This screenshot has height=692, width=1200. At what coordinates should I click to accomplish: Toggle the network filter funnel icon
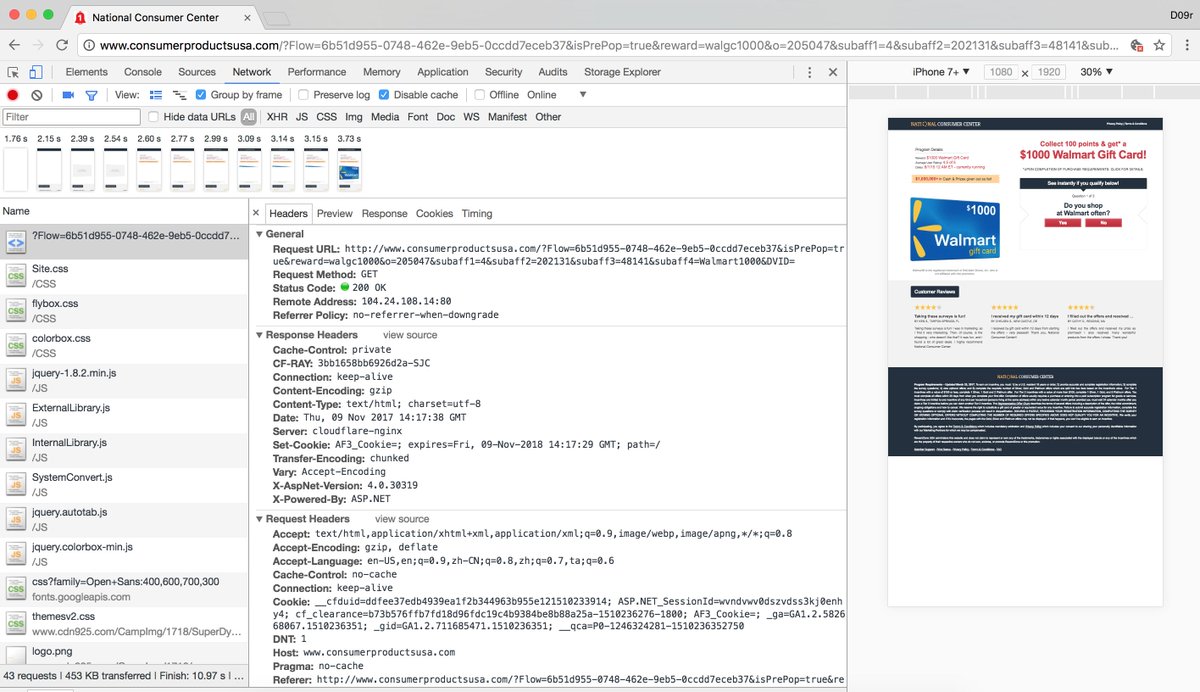91,95
